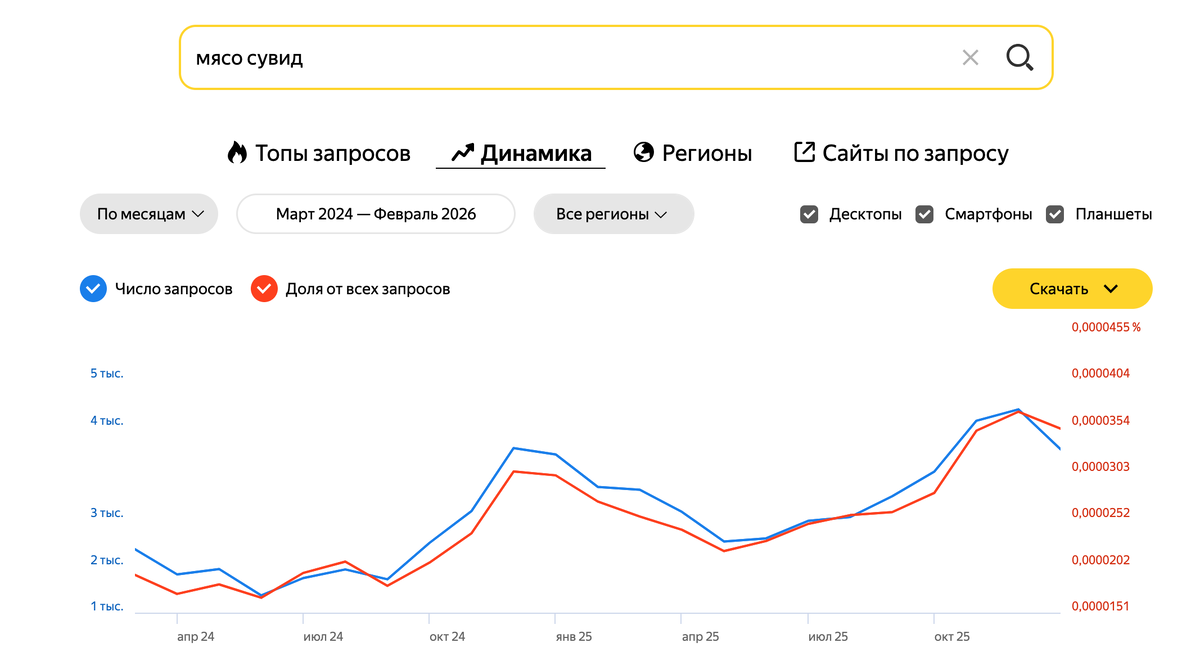Open the По месяцам grouping dropdown

click(x=149, y=214)
